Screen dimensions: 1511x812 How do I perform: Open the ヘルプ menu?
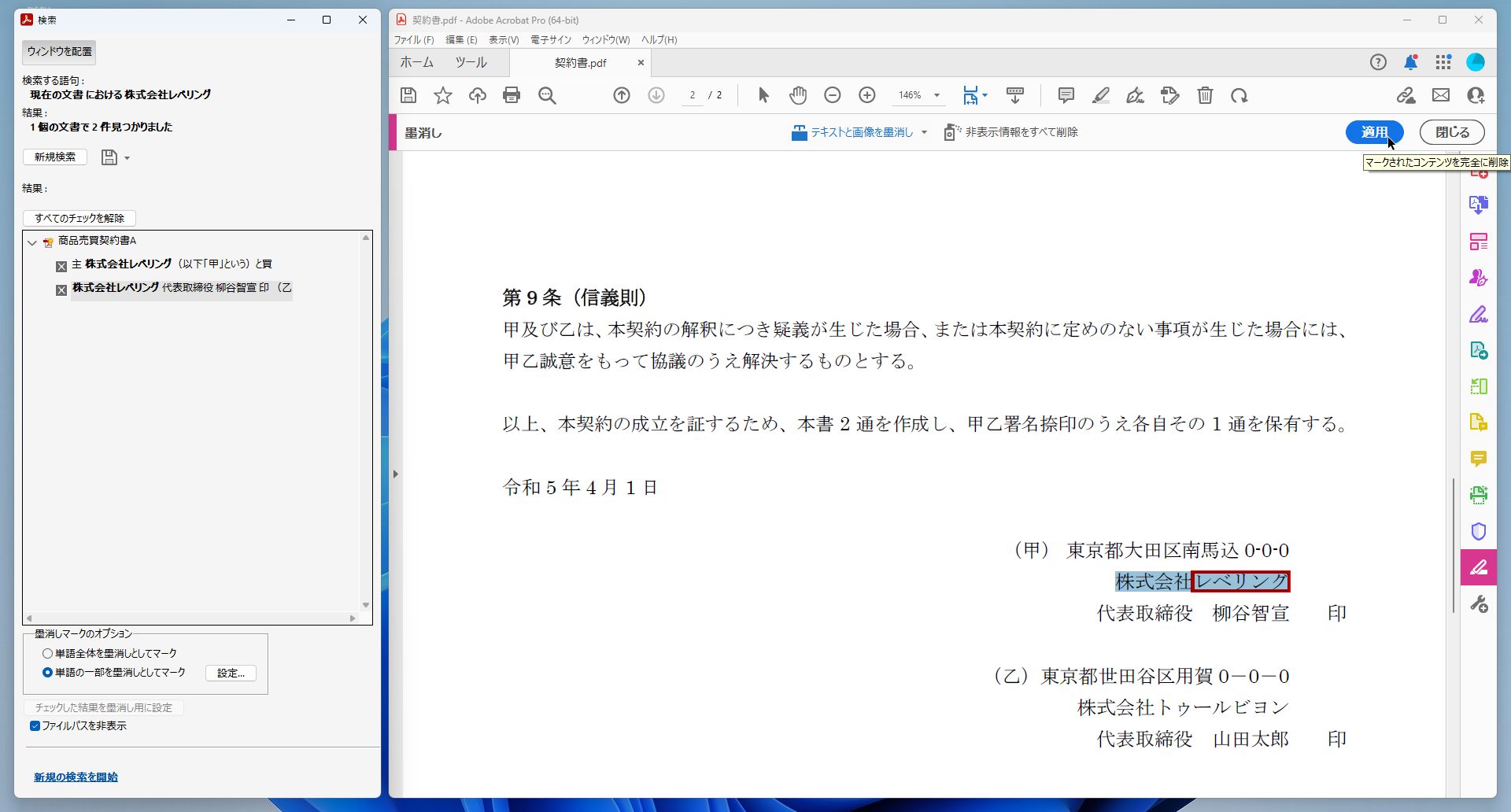pos(659,39)
